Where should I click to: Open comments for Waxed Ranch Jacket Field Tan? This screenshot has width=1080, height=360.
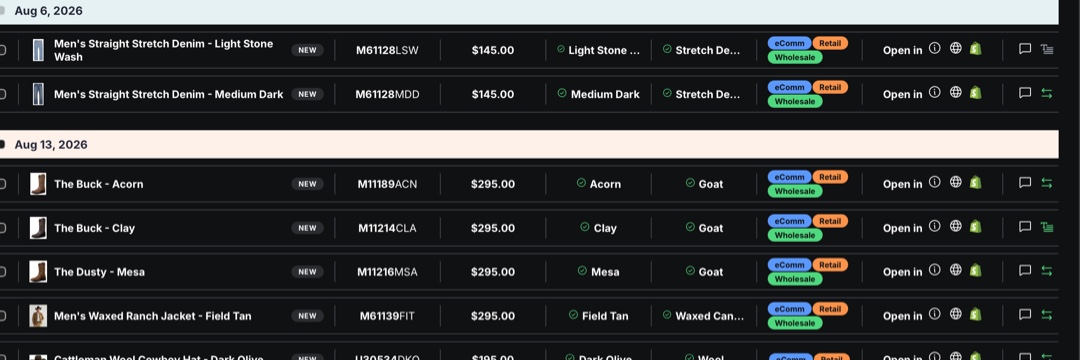click(x=1025, y=315)
